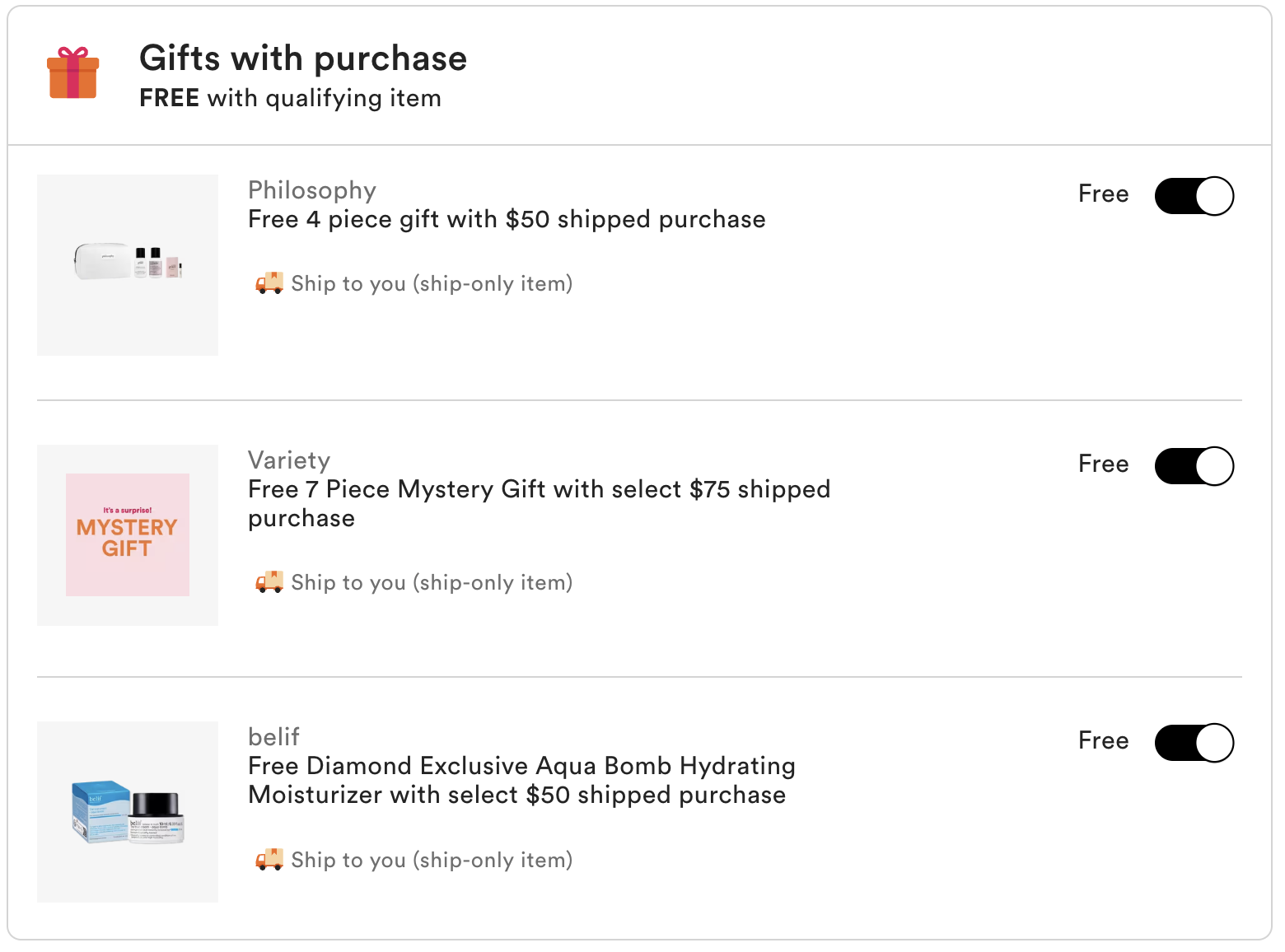Click the Philosophy brand name
1285x952 pixels.
point(312,190)
